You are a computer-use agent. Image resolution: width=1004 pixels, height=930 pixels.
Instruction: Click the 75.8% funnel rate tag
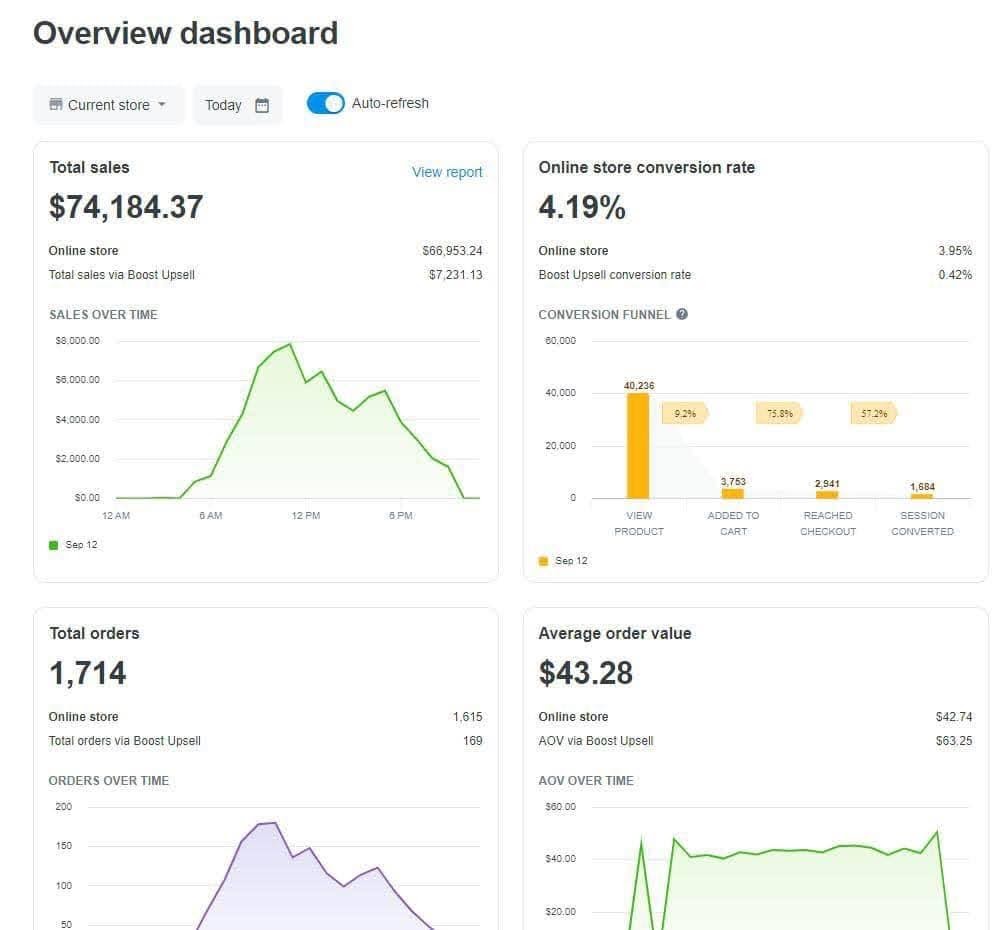click(779, 414)
